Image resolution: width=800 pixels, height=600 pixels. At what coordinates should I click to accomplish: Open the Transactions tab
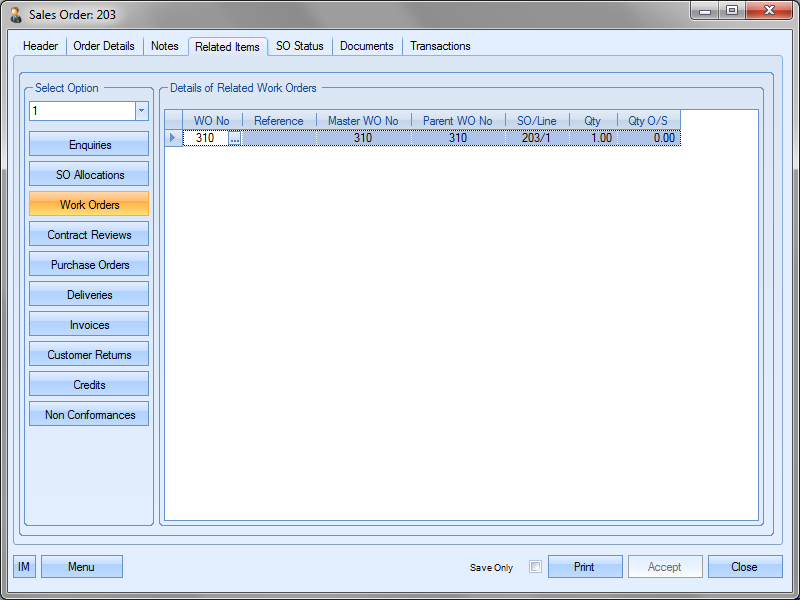click(x=440, y=46)
